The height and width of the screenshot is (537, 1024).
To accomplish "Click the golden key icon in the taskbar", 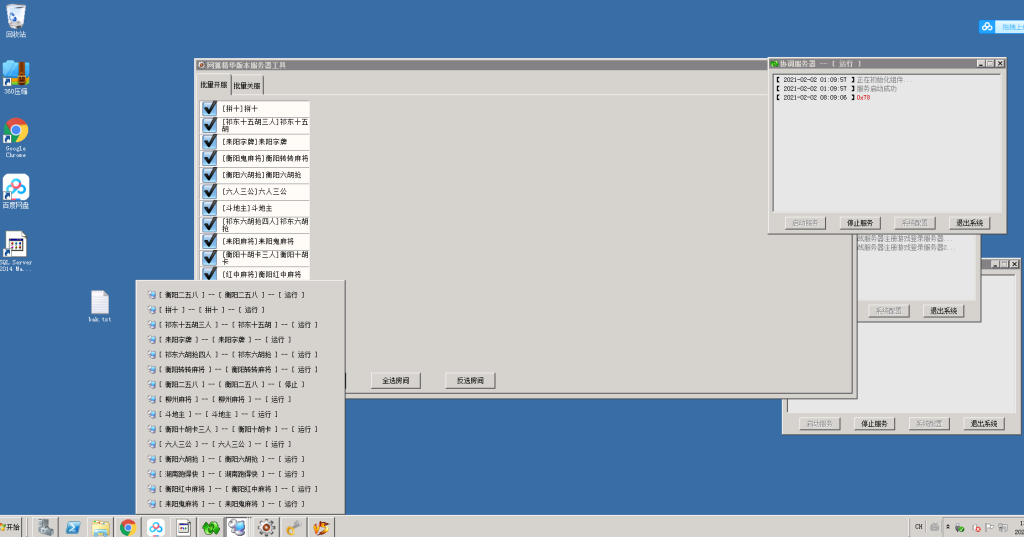I will click(293, 527).
